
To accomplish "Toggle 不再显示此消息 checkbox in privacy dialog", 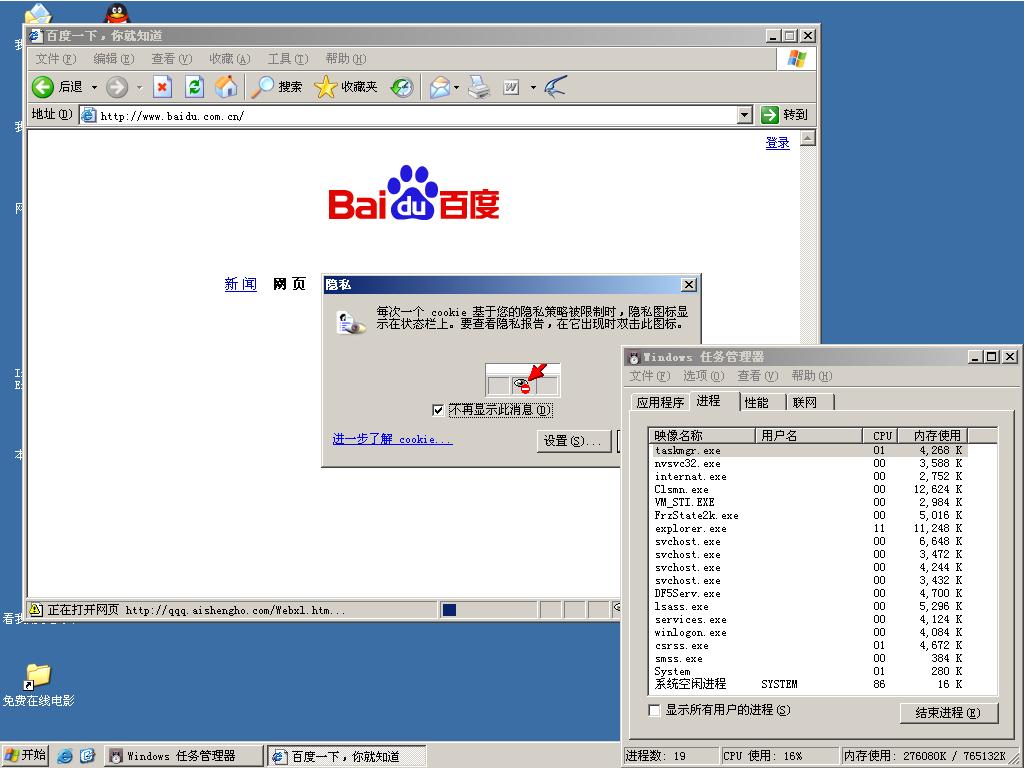I will 438,410.
